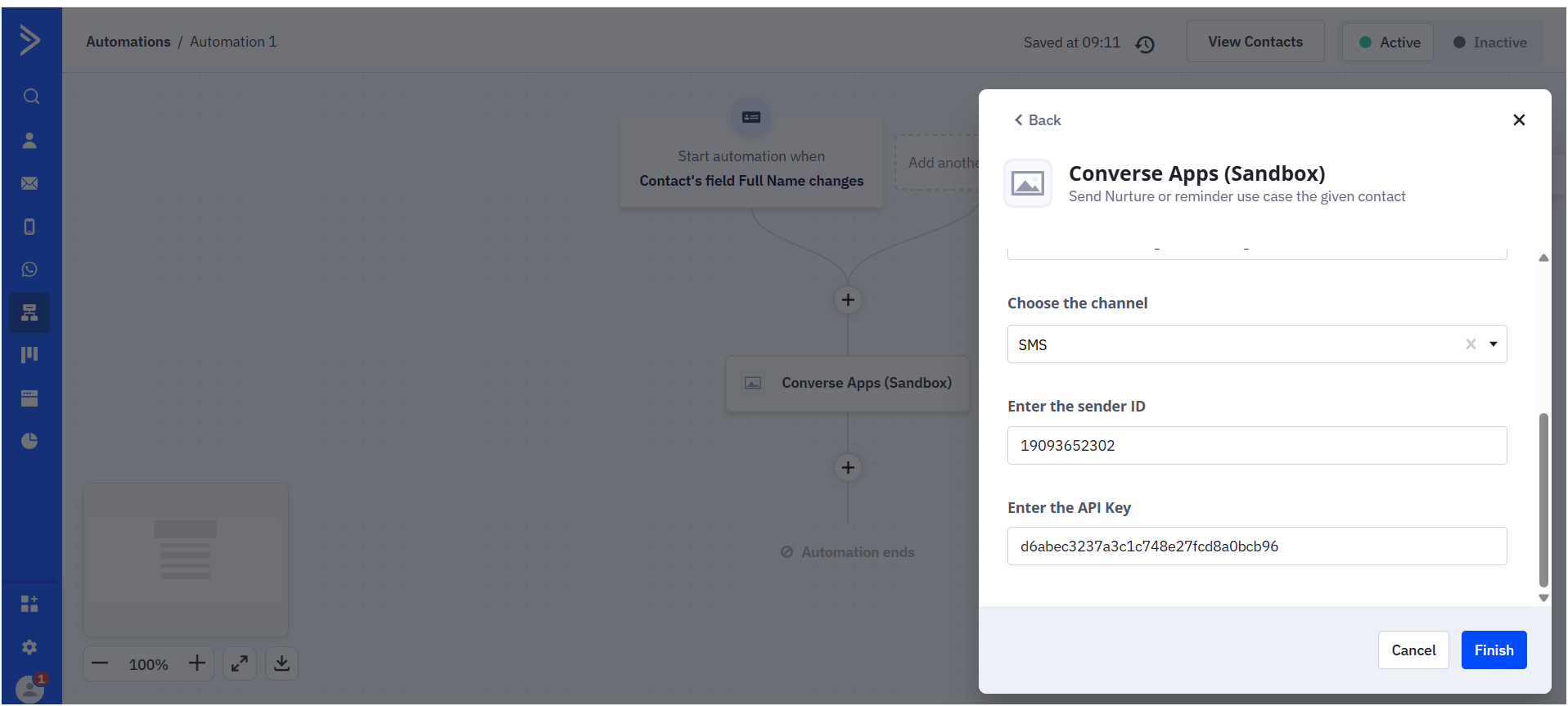
Task: Add a step below the trigger node
Action: pyautogui.click(x=848, y=300)
